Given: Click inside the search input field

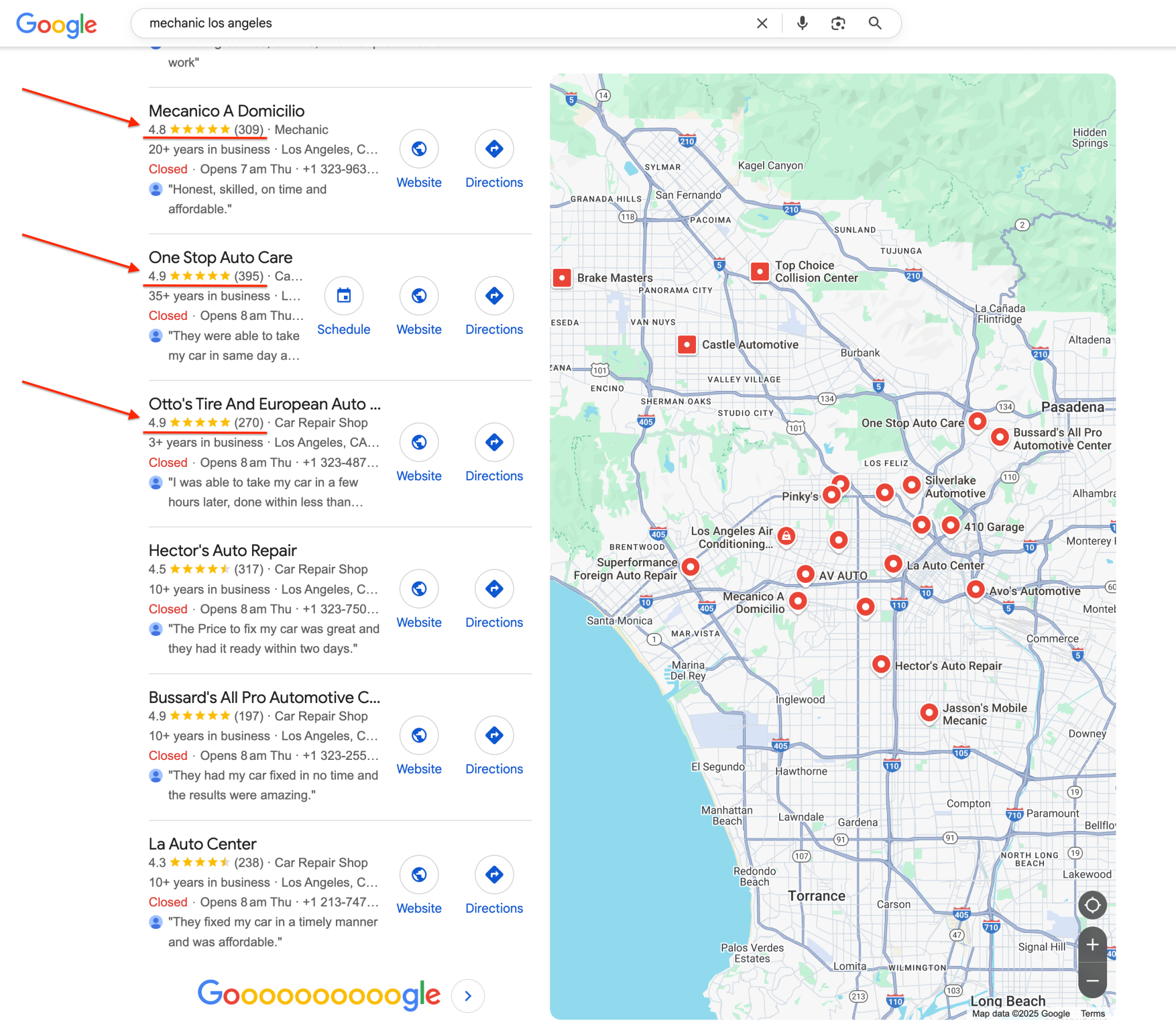Looking at the screenshot, I should click(x=403, y=24).
